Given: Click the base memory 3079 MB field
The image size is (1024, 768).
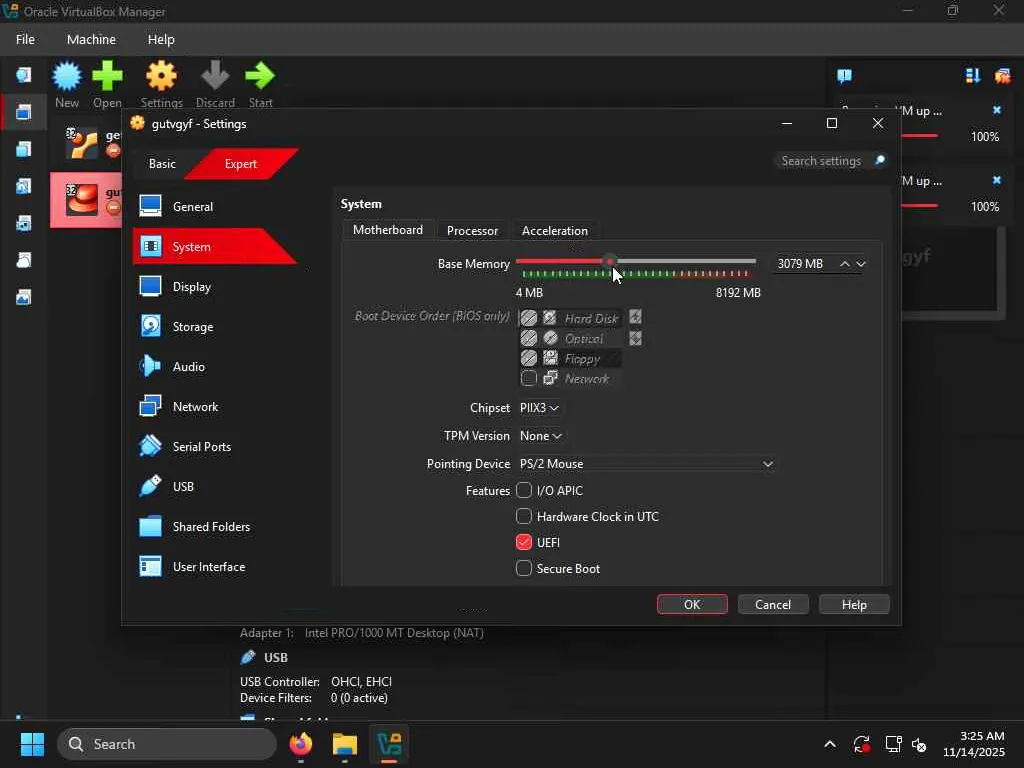Looking at the screenshot, I should 805,264.
